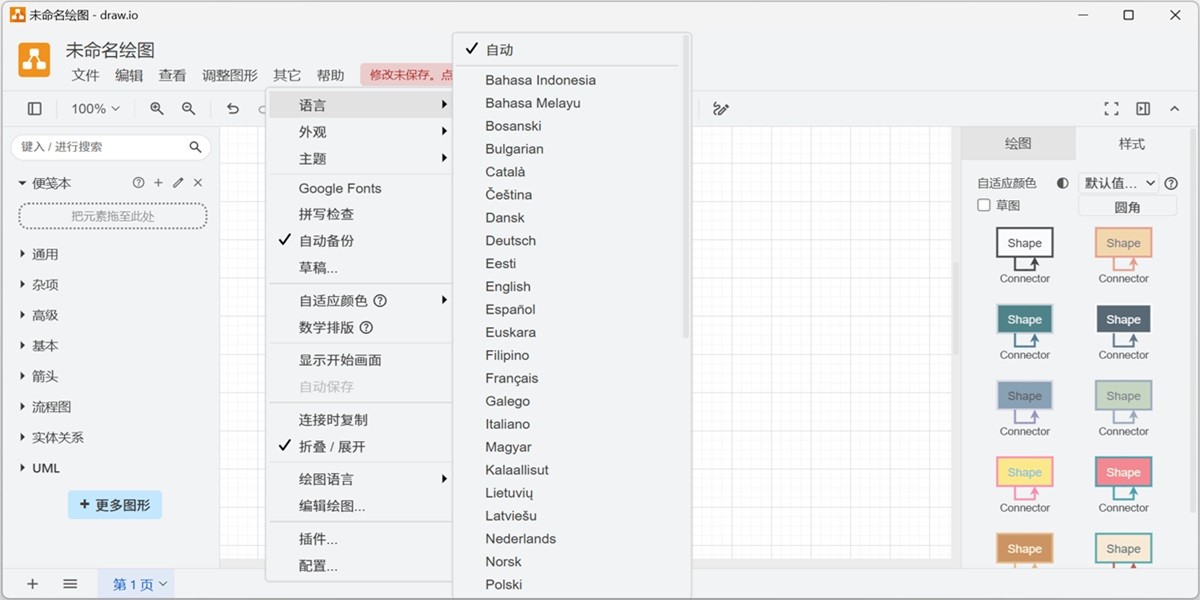
Task: Open the 100% zoom dropdown
Action: coord(95,108)
